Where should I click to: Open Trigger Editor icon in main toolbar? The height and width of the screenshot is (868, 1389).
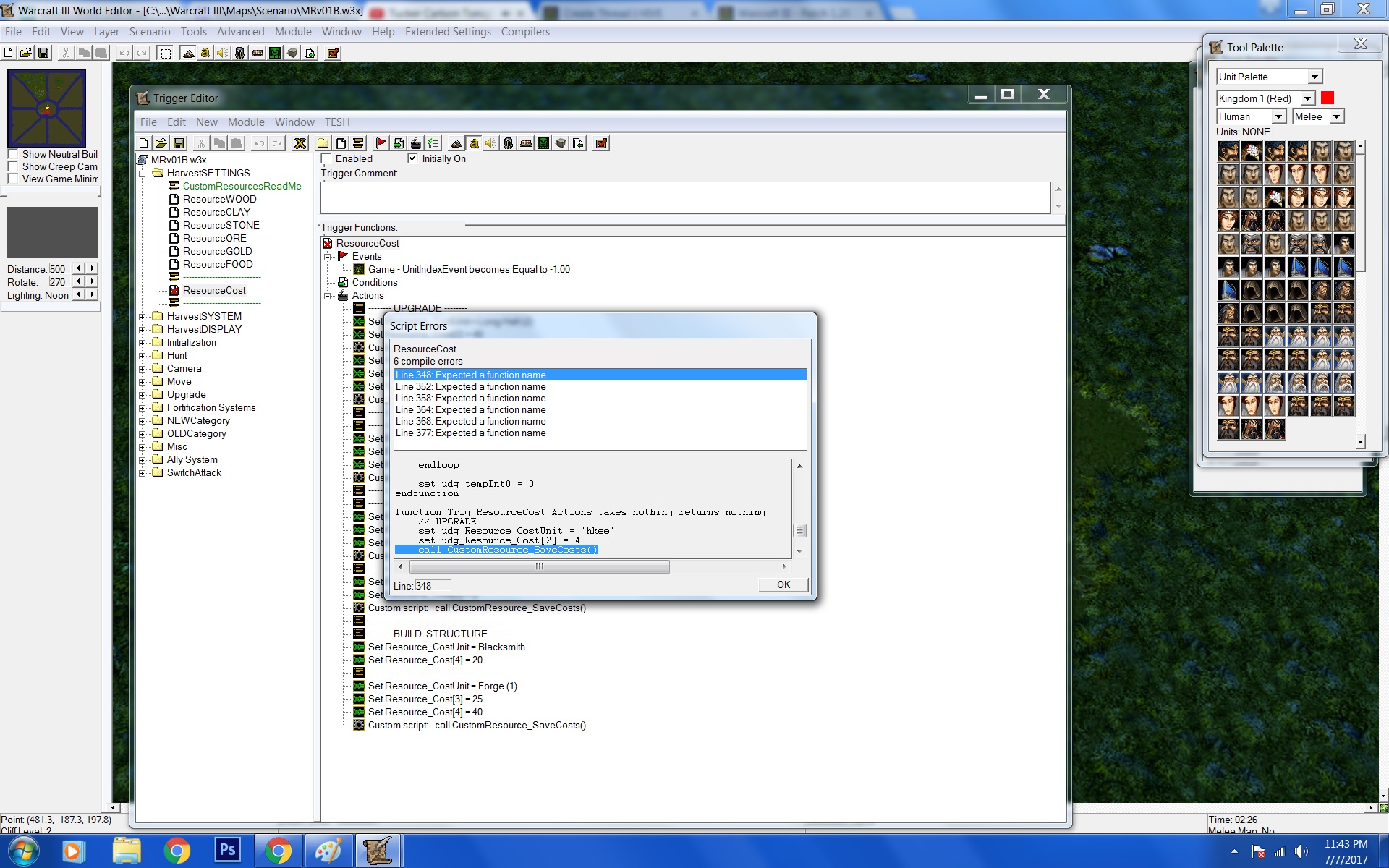click(205, 53)
